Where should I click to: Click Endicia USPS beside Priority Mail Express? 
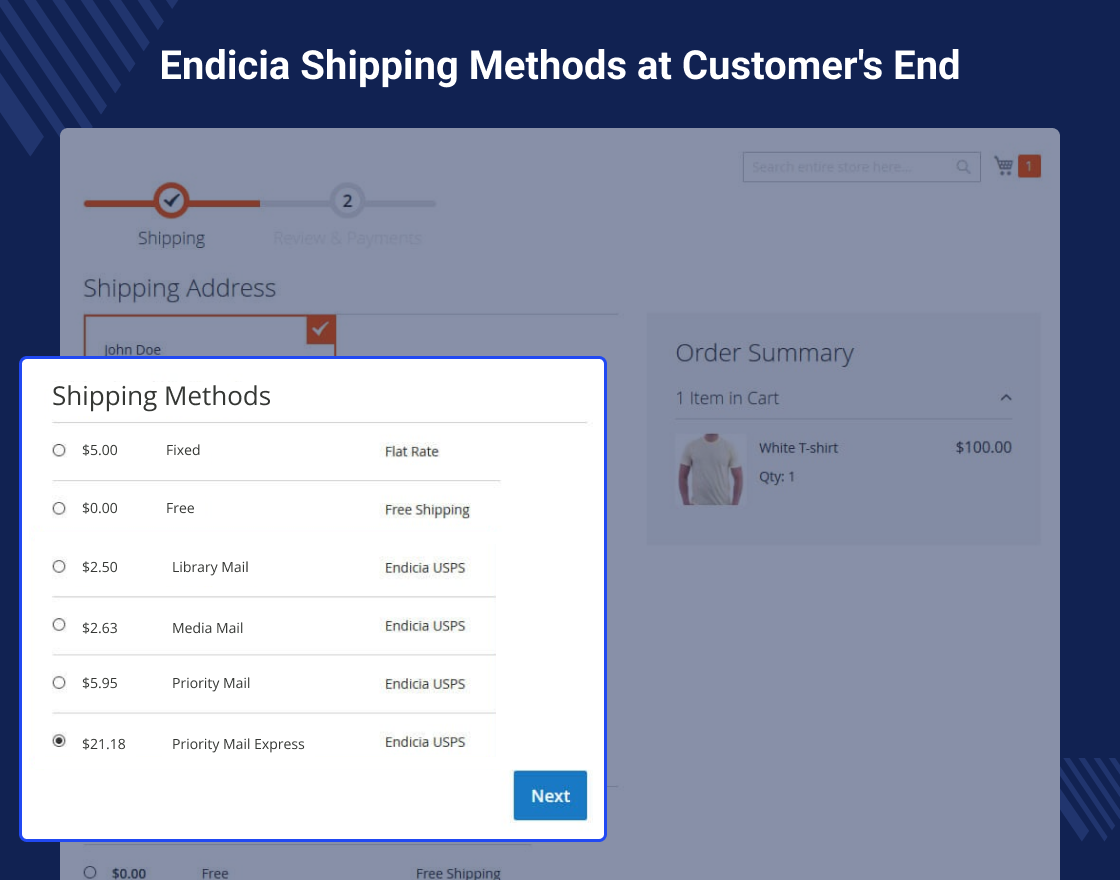point(425,742)
